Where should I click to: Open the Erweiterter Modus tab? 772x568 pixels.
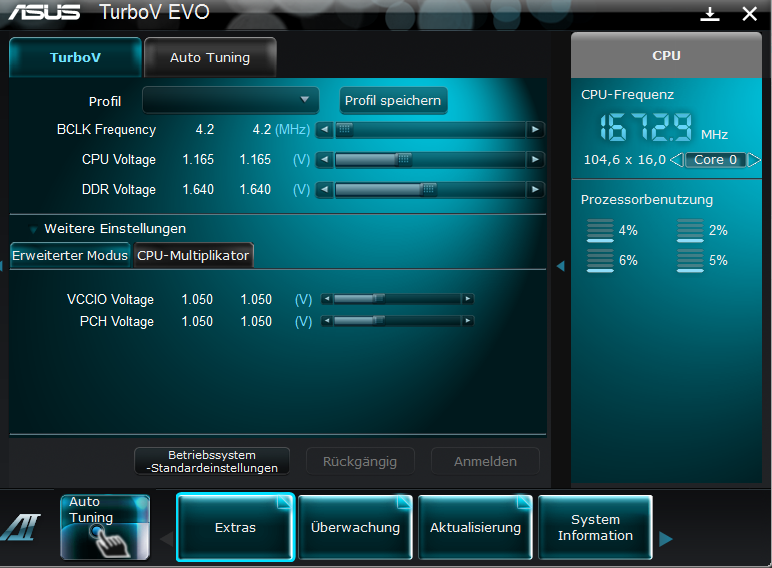point(70,255)
